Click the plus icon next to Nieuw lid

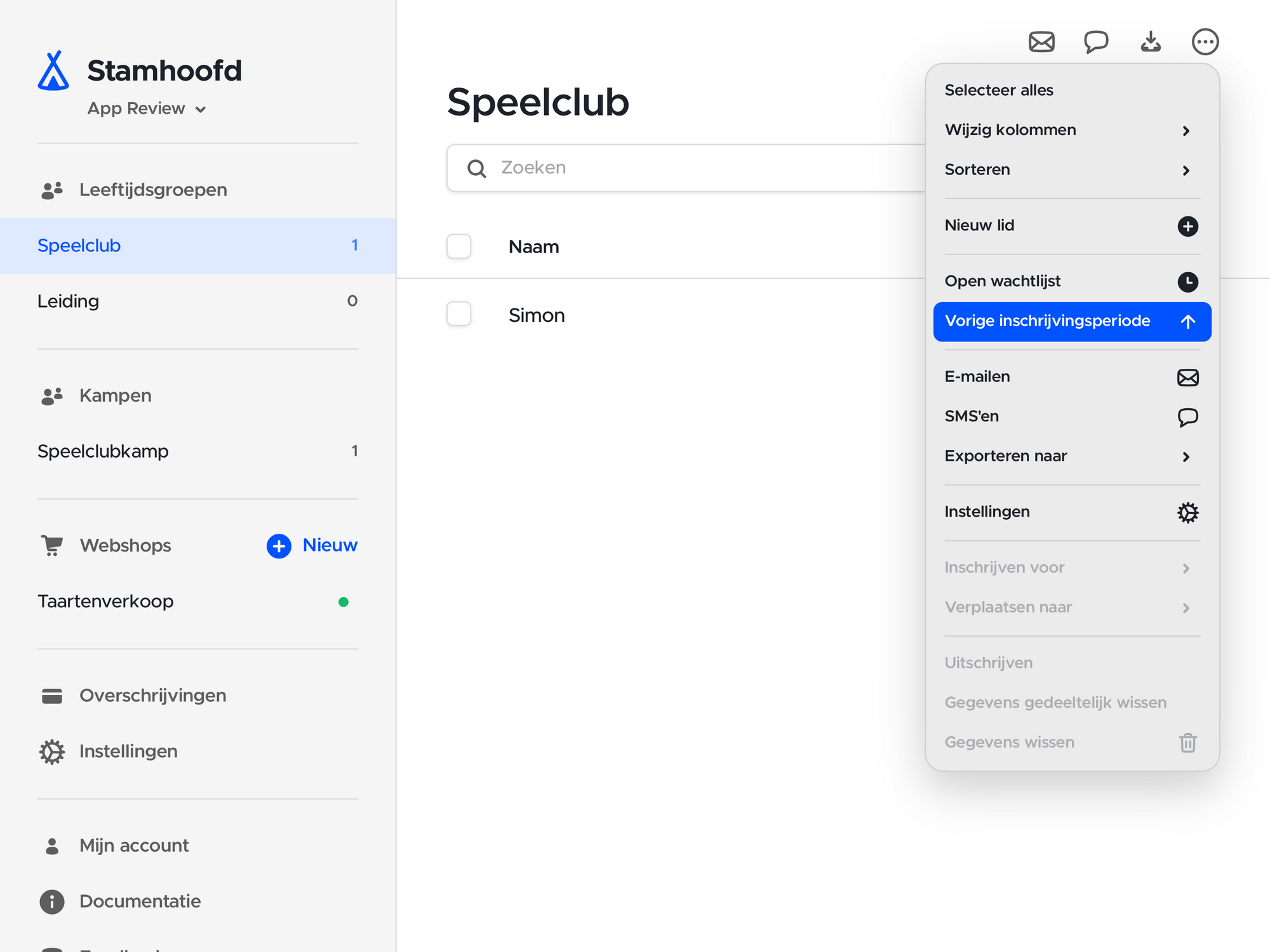(1187, 226)
